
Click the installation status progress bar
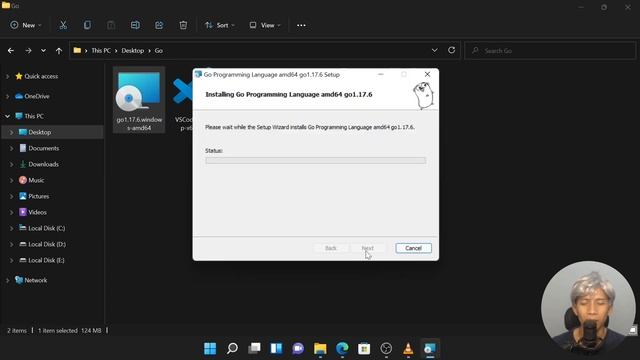click(x=316, y=160)
